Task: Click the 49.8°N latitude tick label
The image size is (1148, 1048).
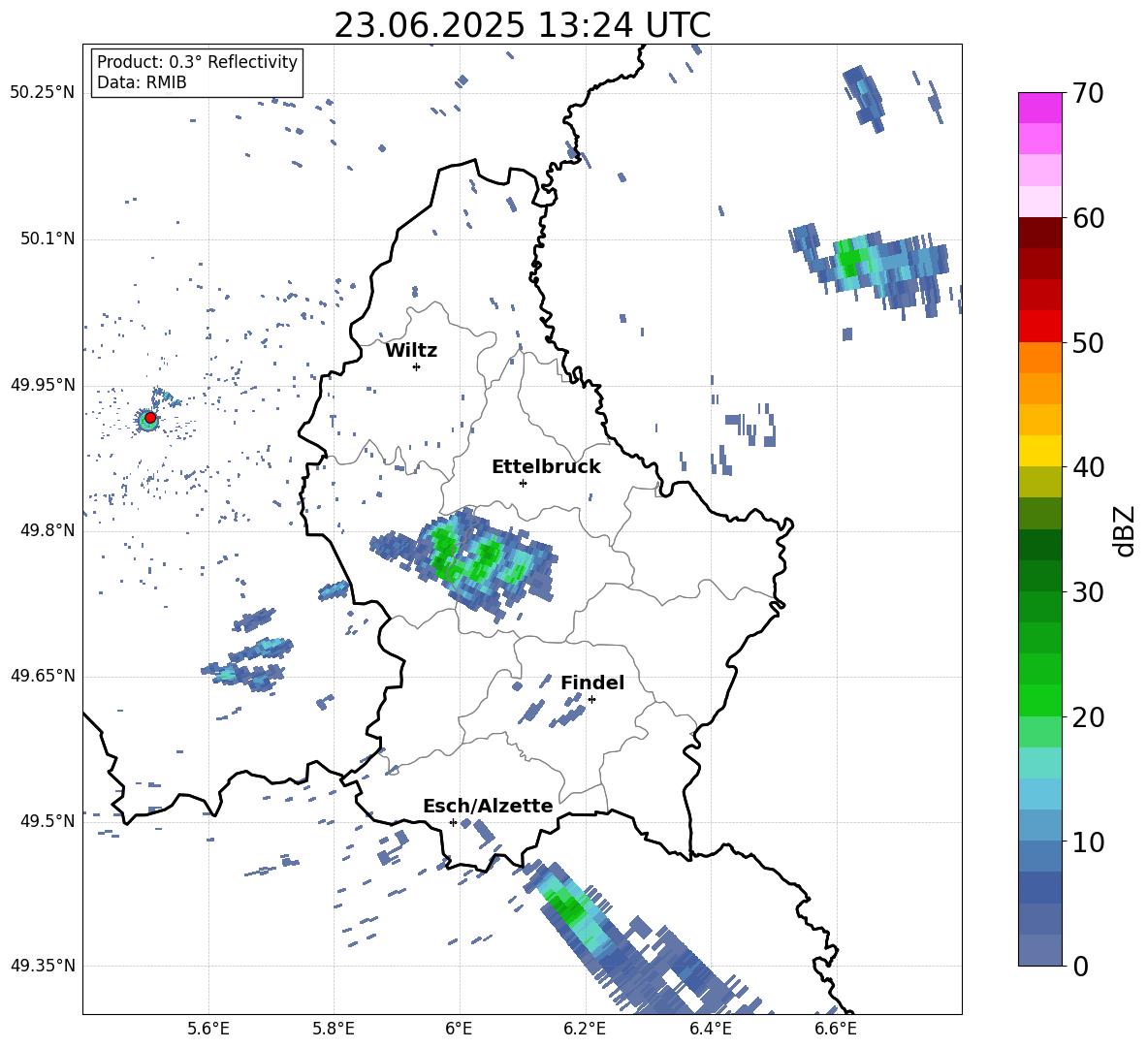Action: 48,530
